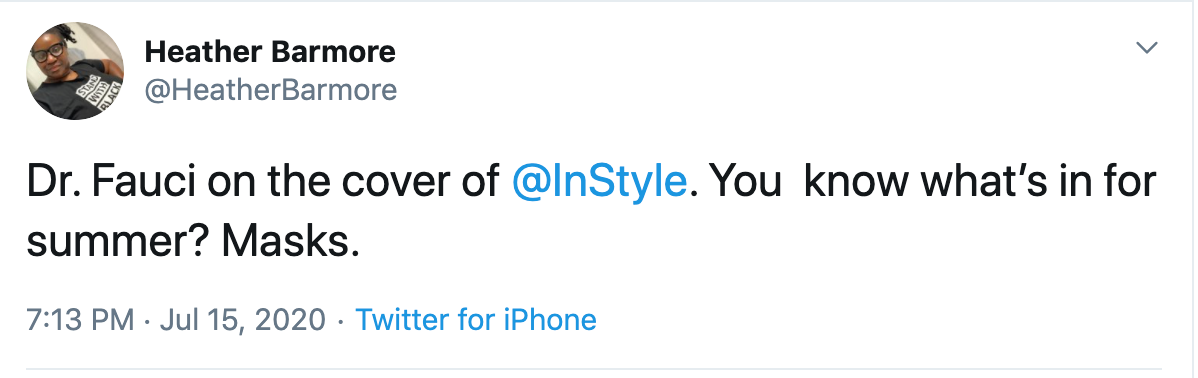
Task: Click the first name 'Heather' in the header
Action: (203, 52)
